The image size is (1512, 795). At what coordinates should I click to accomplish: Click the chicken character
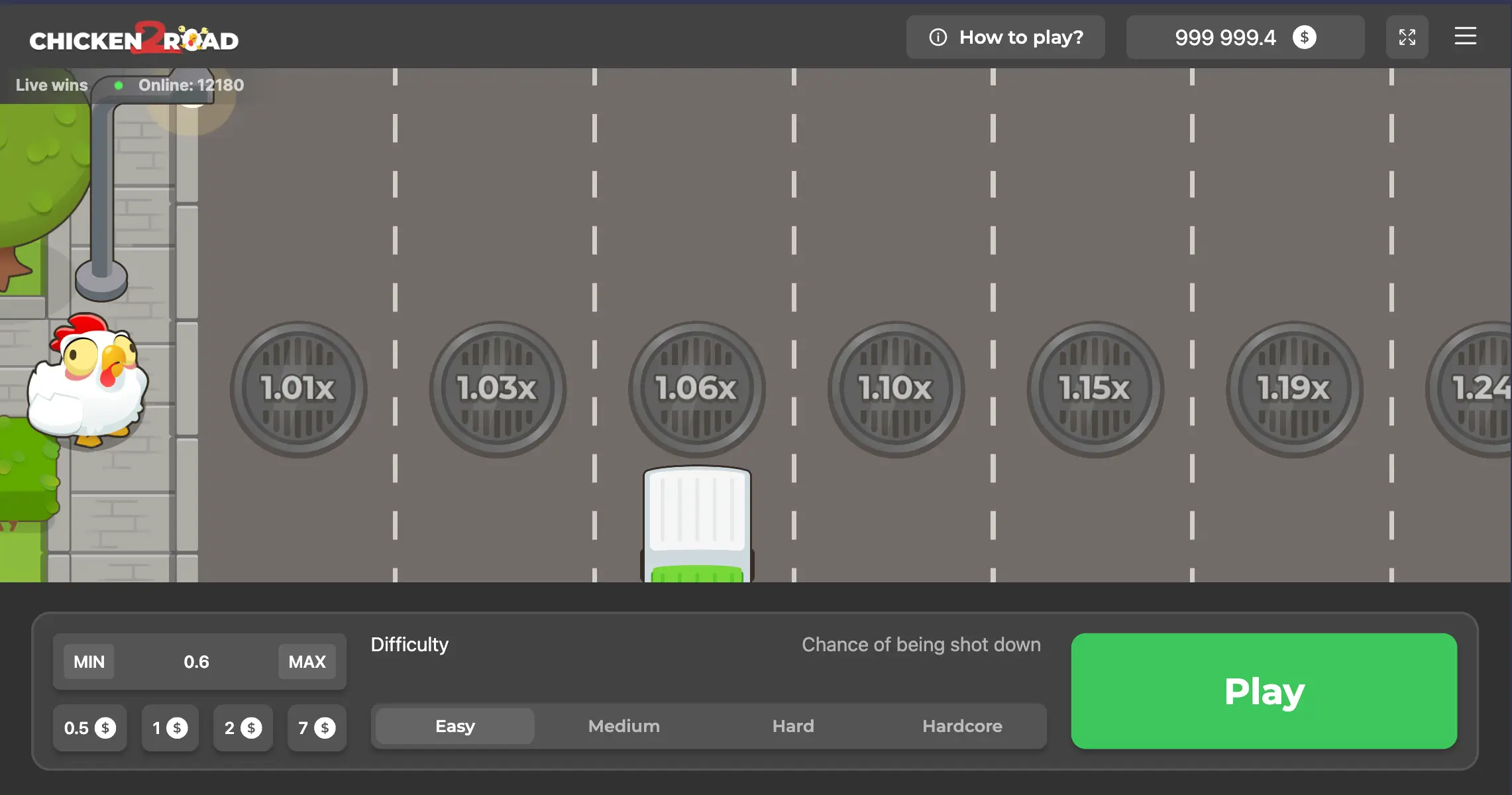[x=88, y=383]
